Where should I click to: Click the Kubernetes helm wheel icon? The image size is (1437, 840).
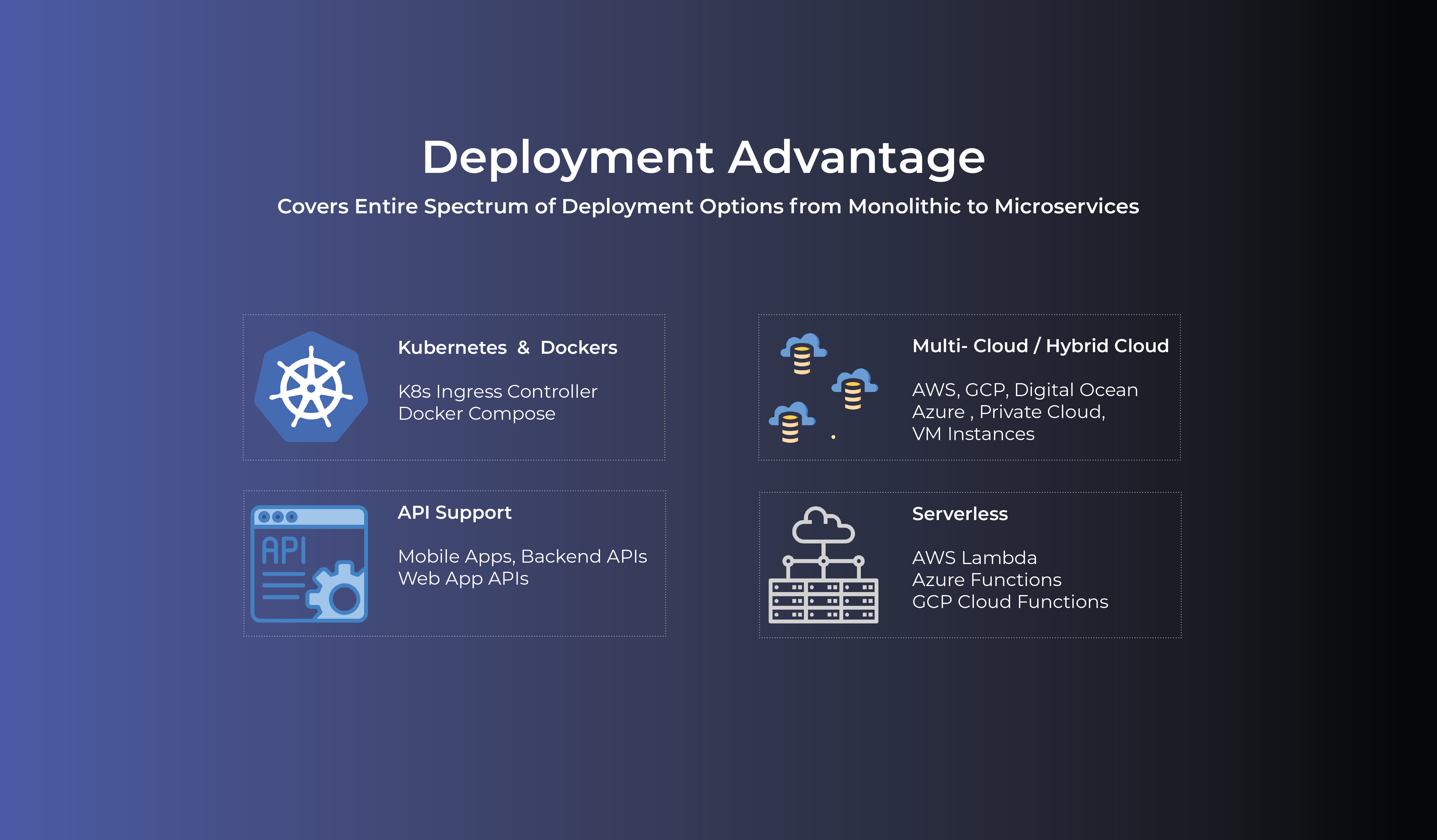point(311,386)
